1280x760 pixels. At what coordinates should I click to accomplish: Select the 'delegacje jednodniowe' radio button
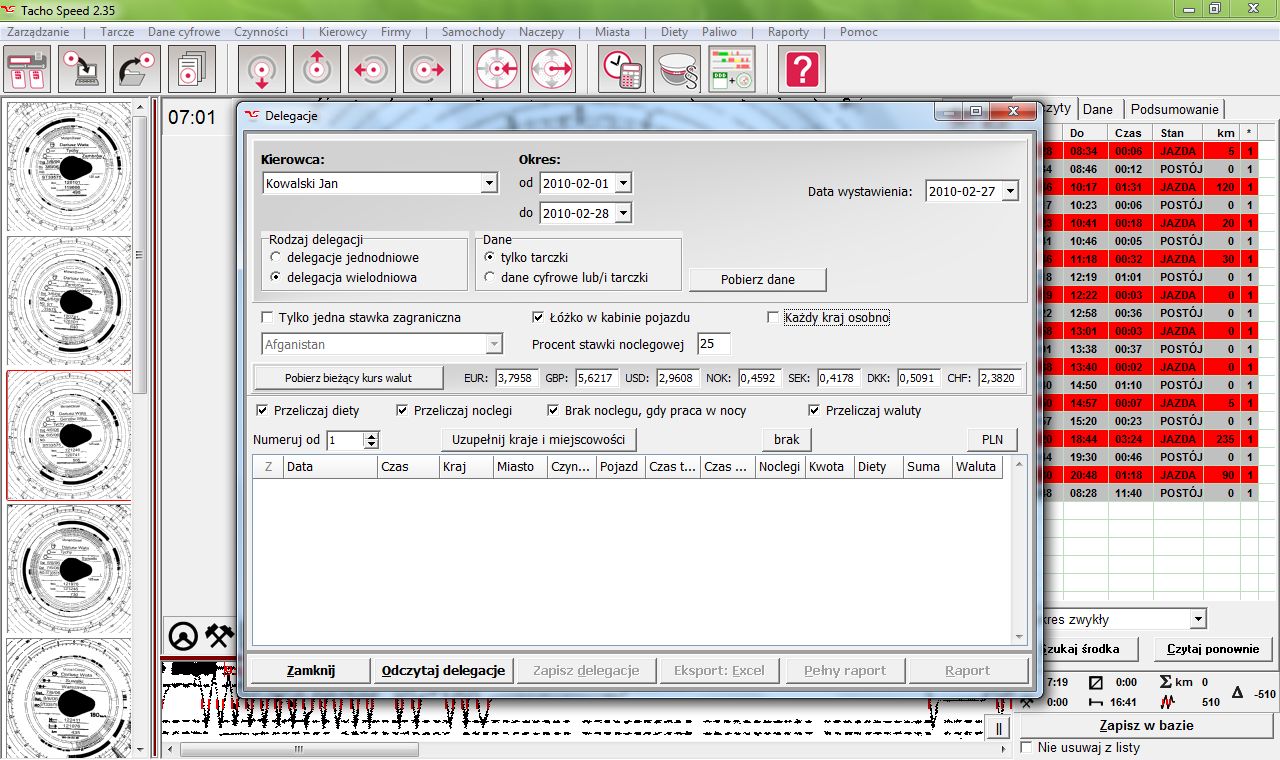point(277,258)
